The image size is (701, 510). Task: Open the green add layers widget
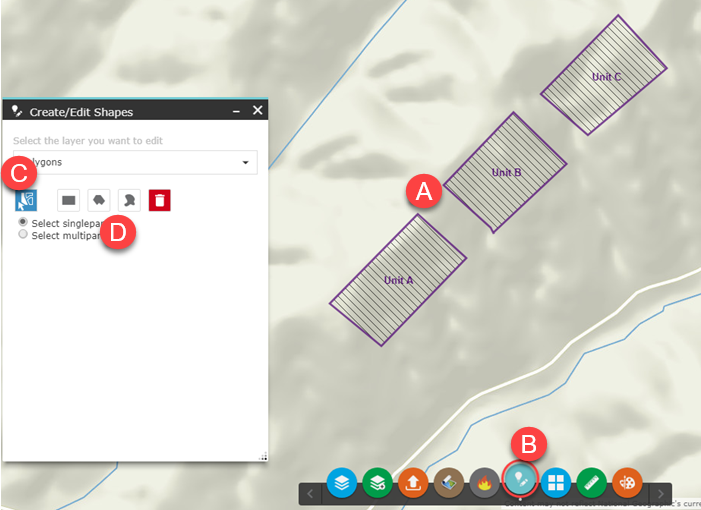tap(377, 483)
